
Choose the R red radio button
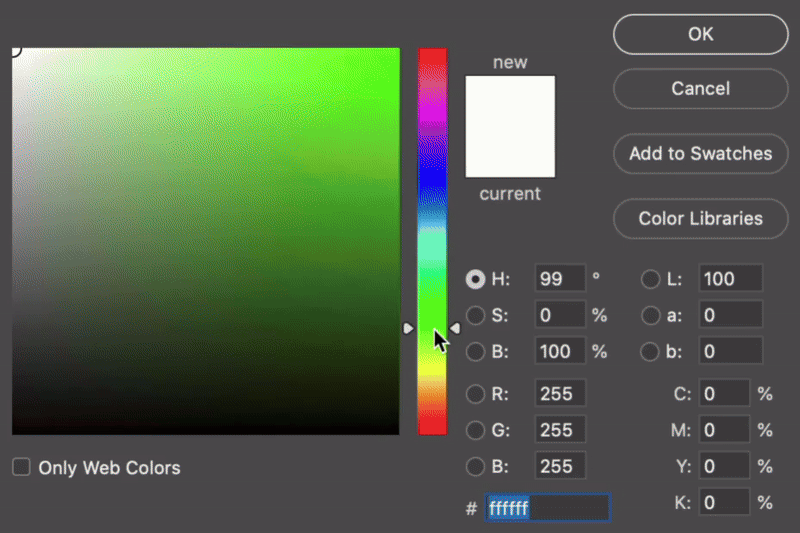tap(476, 394)
